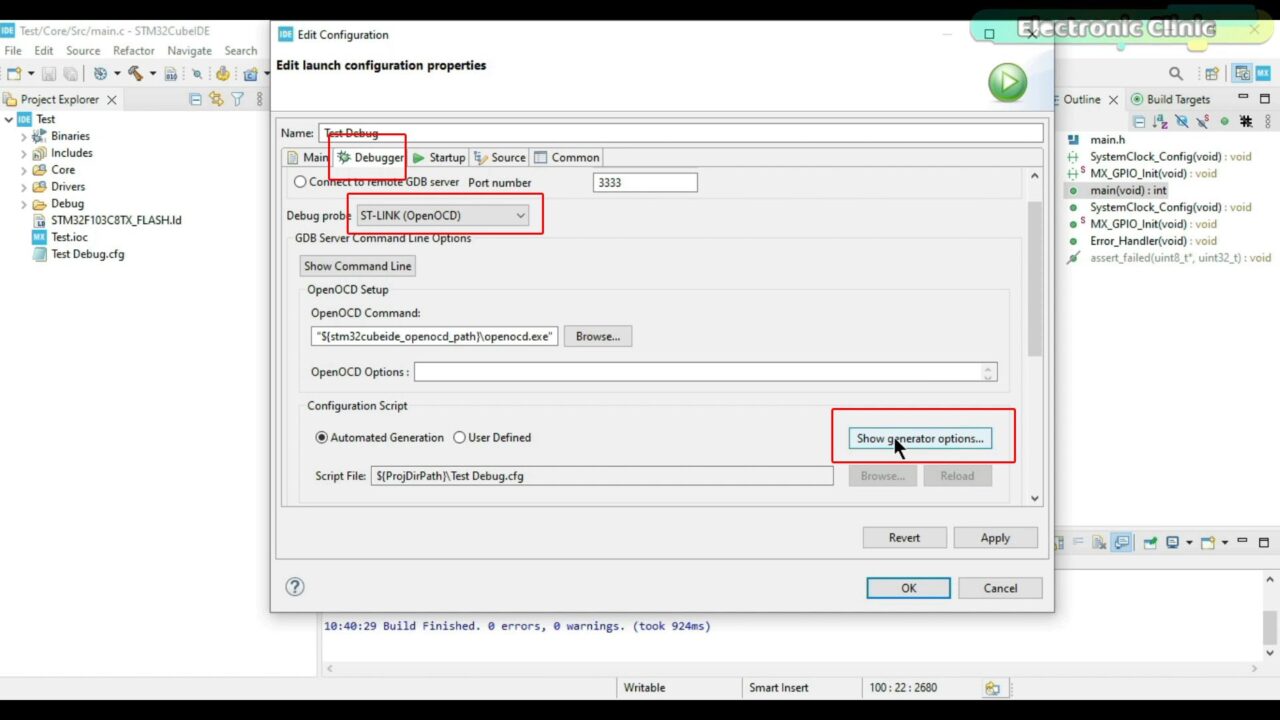1280x720 pixels.
Task: Open Project Explorer view menu dots
Action: (x=260, y=99)
